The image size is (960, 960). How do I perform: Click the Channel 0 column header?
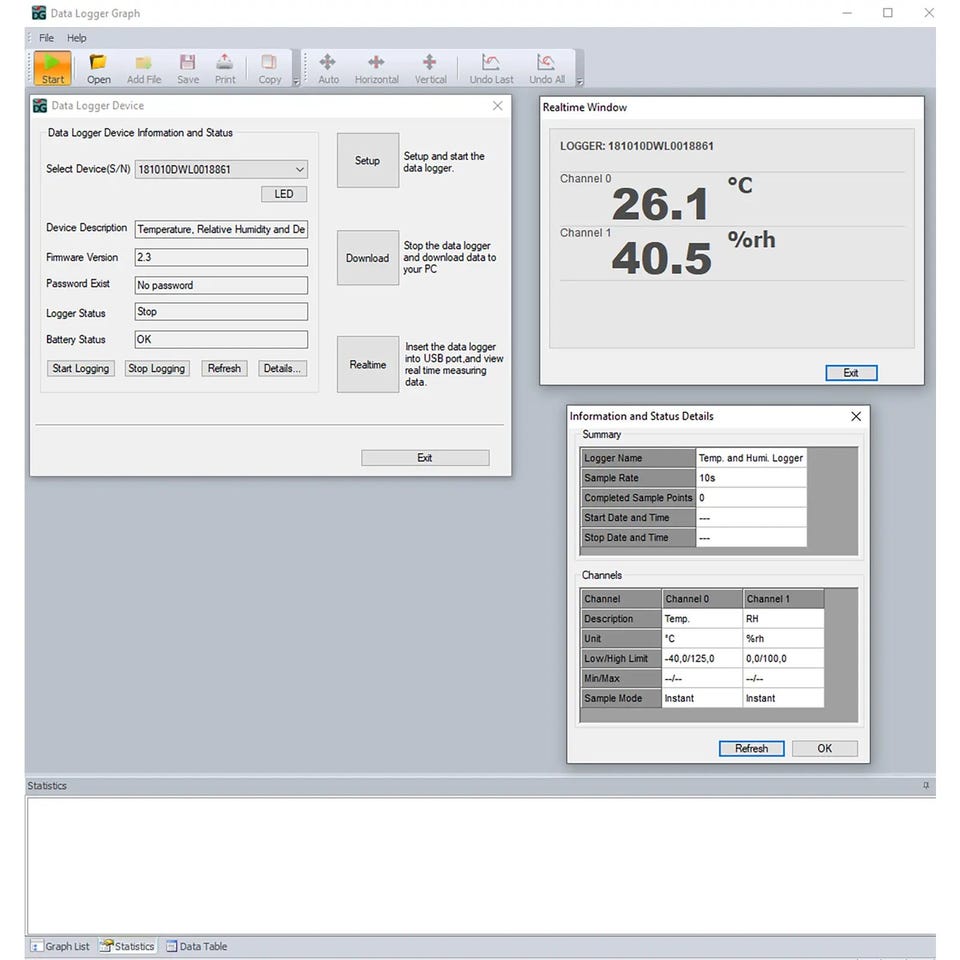click(x=702, y=599)
